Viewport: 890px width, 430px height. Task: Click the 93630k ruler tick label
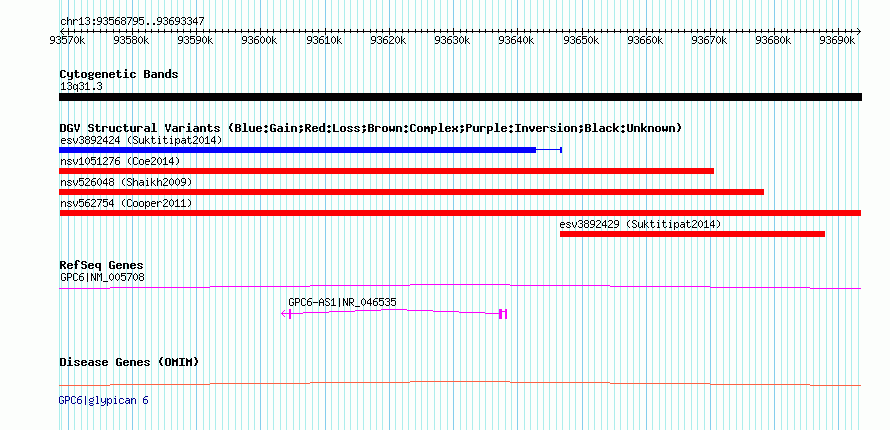(x=452, y=40)
